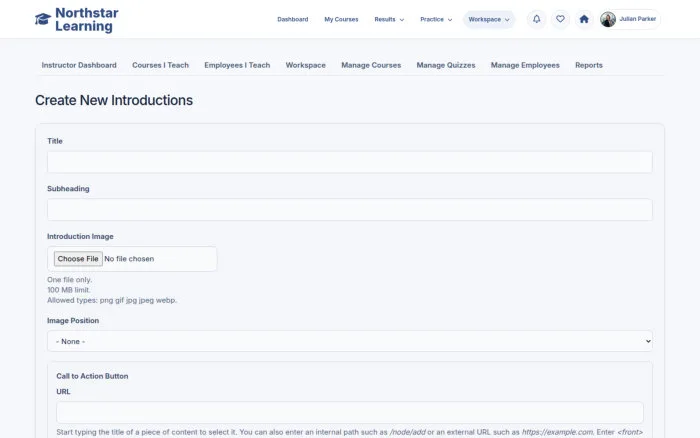Click the 'Create New Introductions' heading

[114, 100]
